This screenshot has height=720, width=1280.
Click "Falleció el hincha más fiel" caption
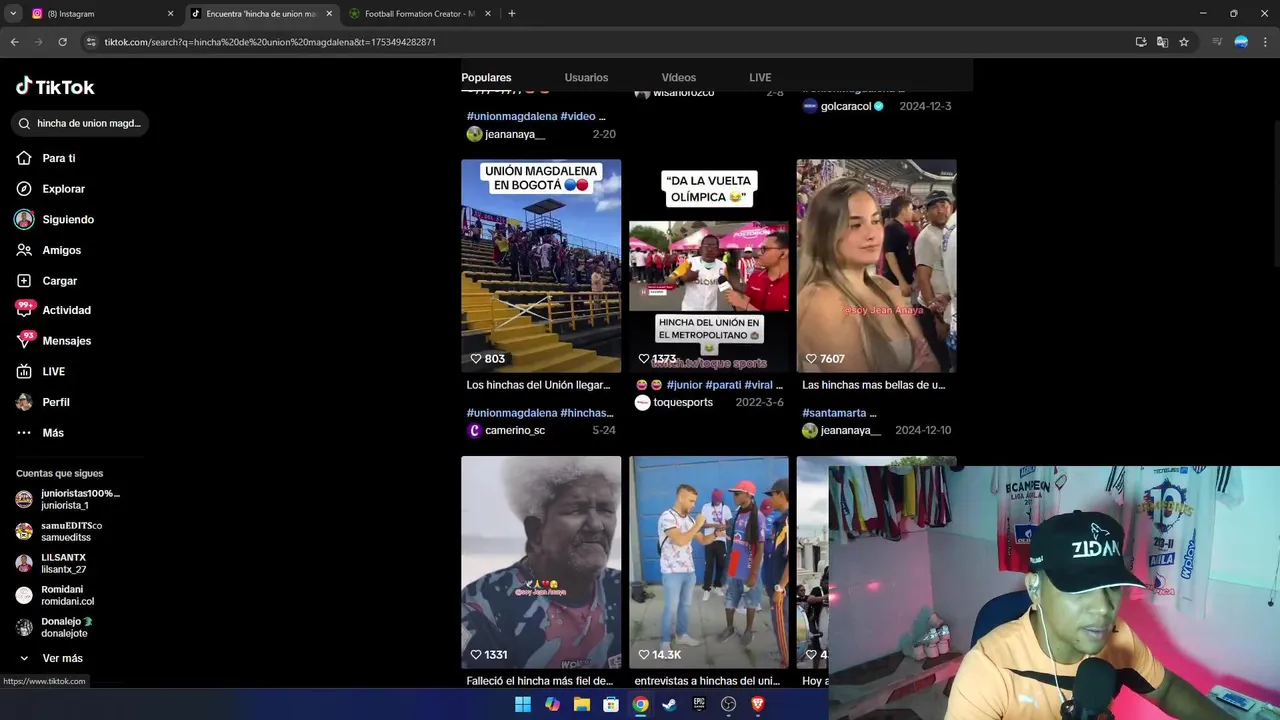(540, 681)
